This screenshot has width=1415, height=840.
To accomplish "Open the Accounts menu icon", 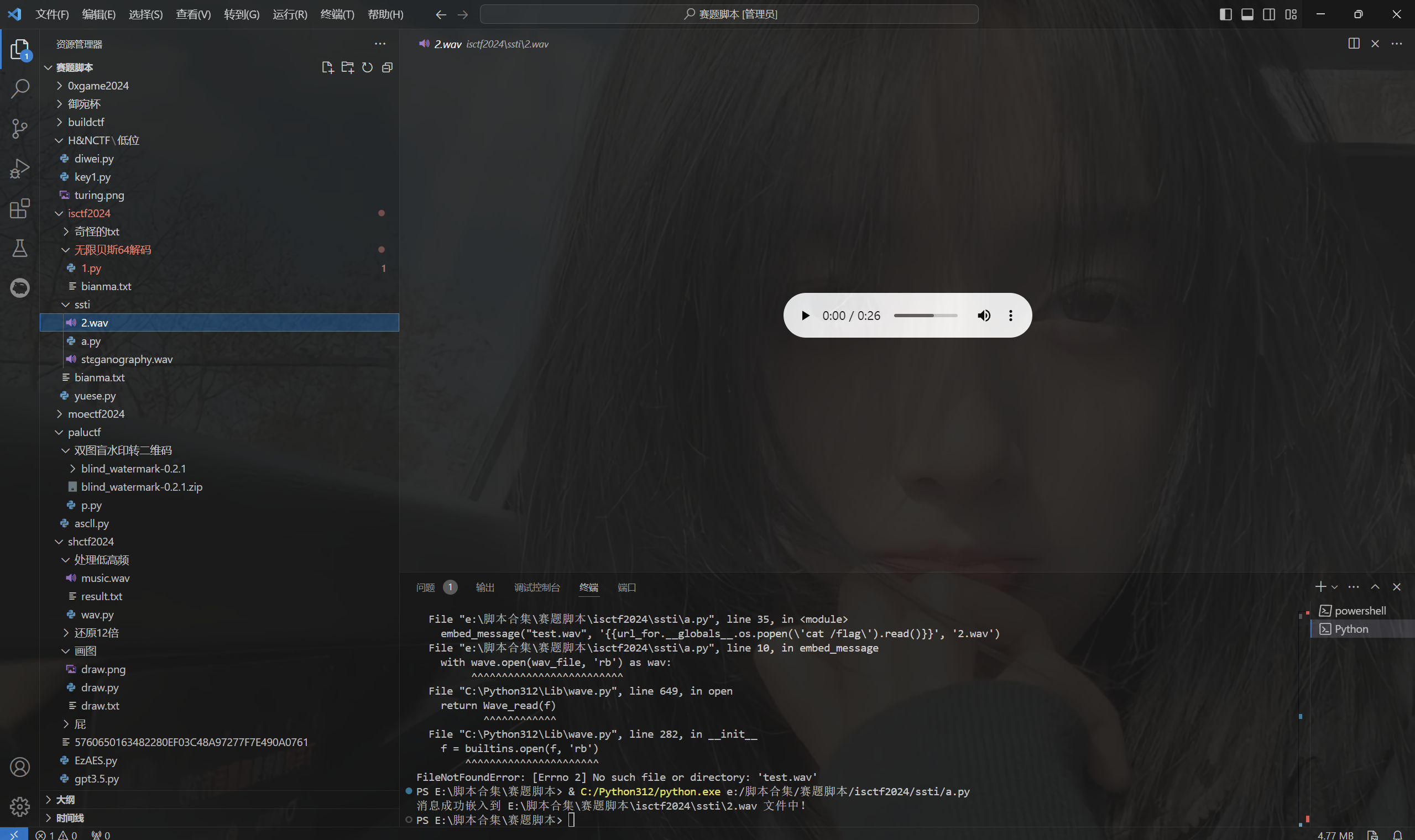I will click(20, 767).
